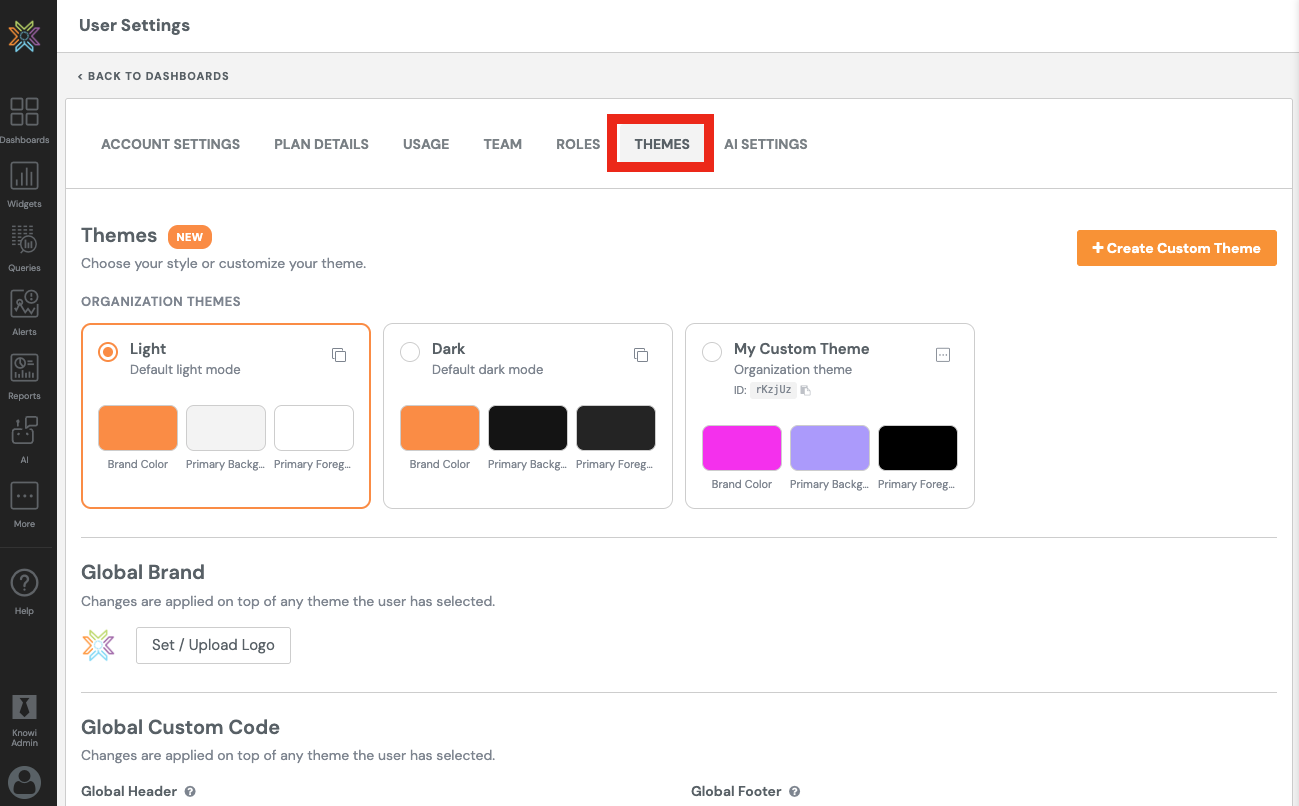This screenshot has width=1299, height=806.
Task: Copy the custom theme ID rKzjUz
Action: pyautogui.click(x=805, y=390)
